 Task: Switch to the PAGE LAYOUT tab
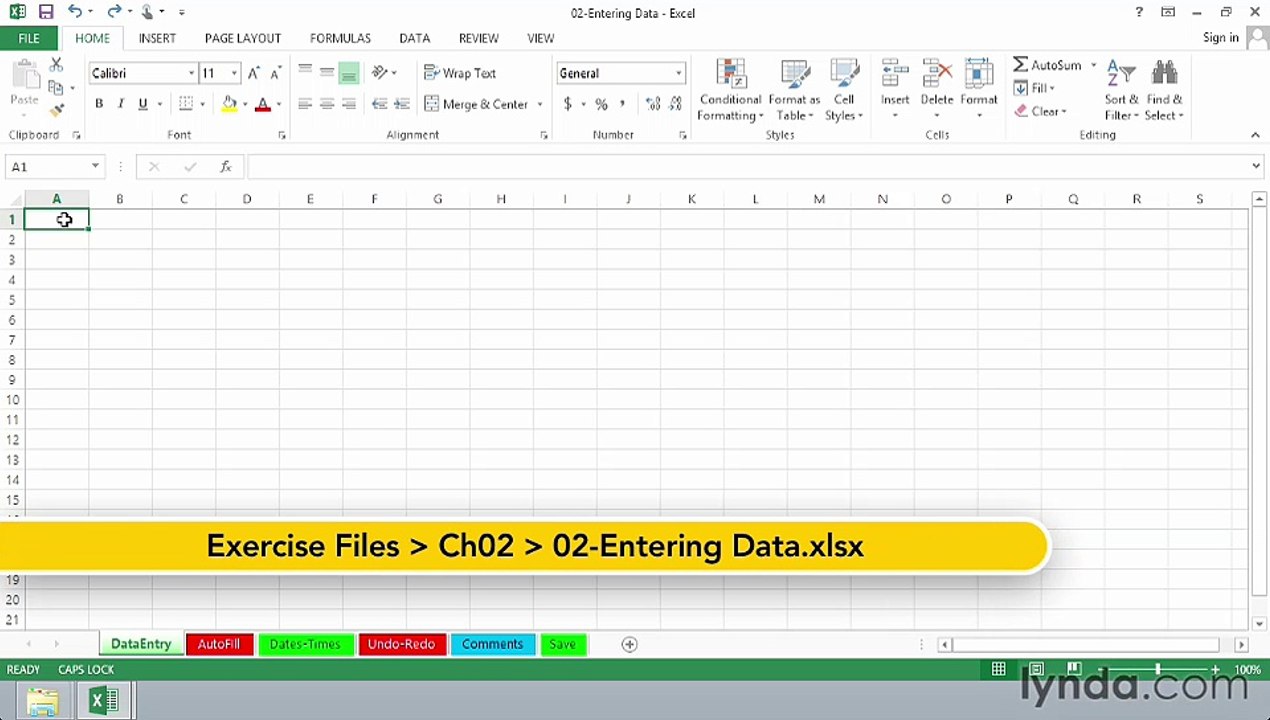[x=243, y=38]
